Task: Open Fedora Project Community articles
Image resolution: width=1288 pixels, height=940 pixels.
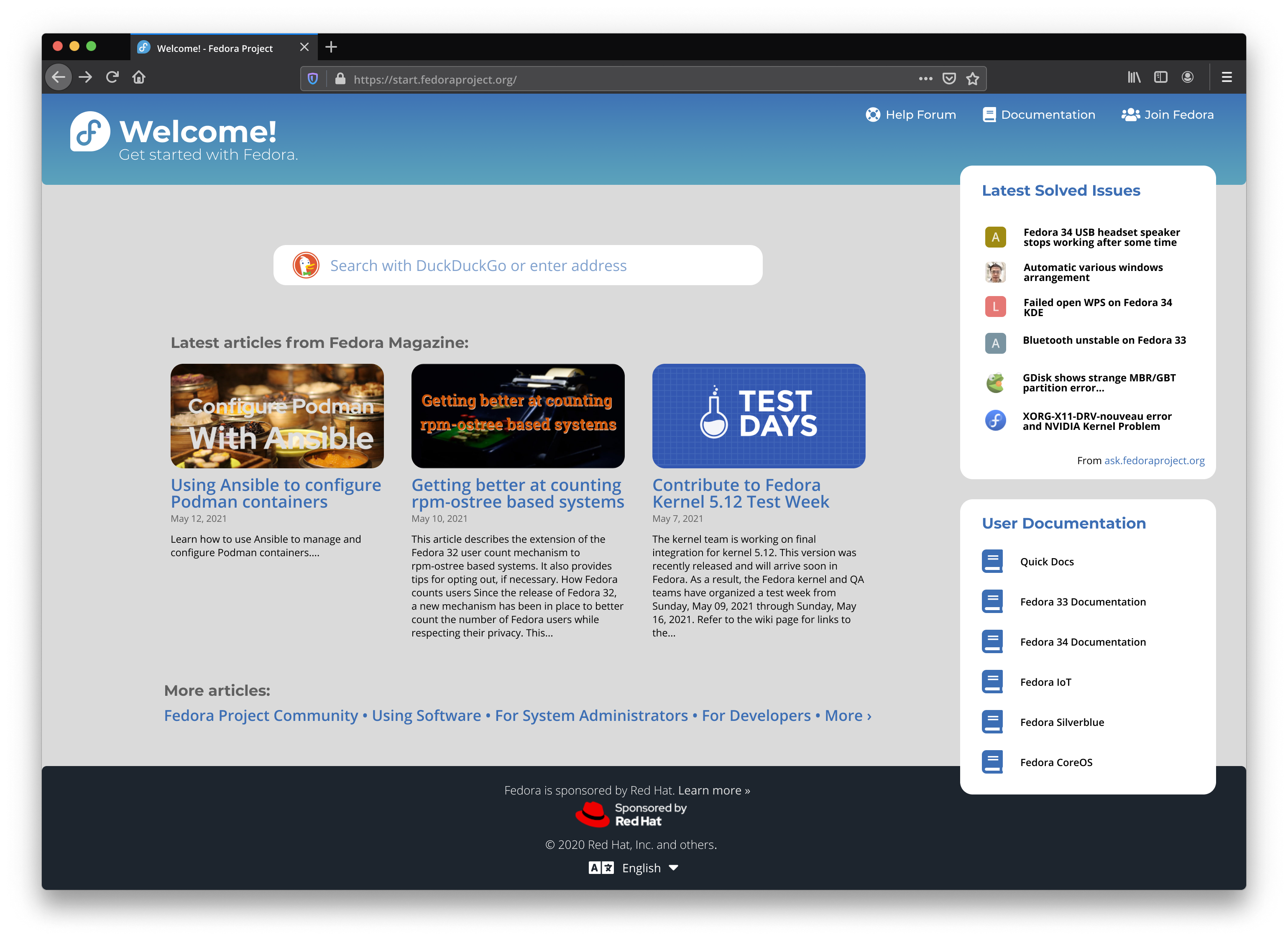Action: point(261,716)
